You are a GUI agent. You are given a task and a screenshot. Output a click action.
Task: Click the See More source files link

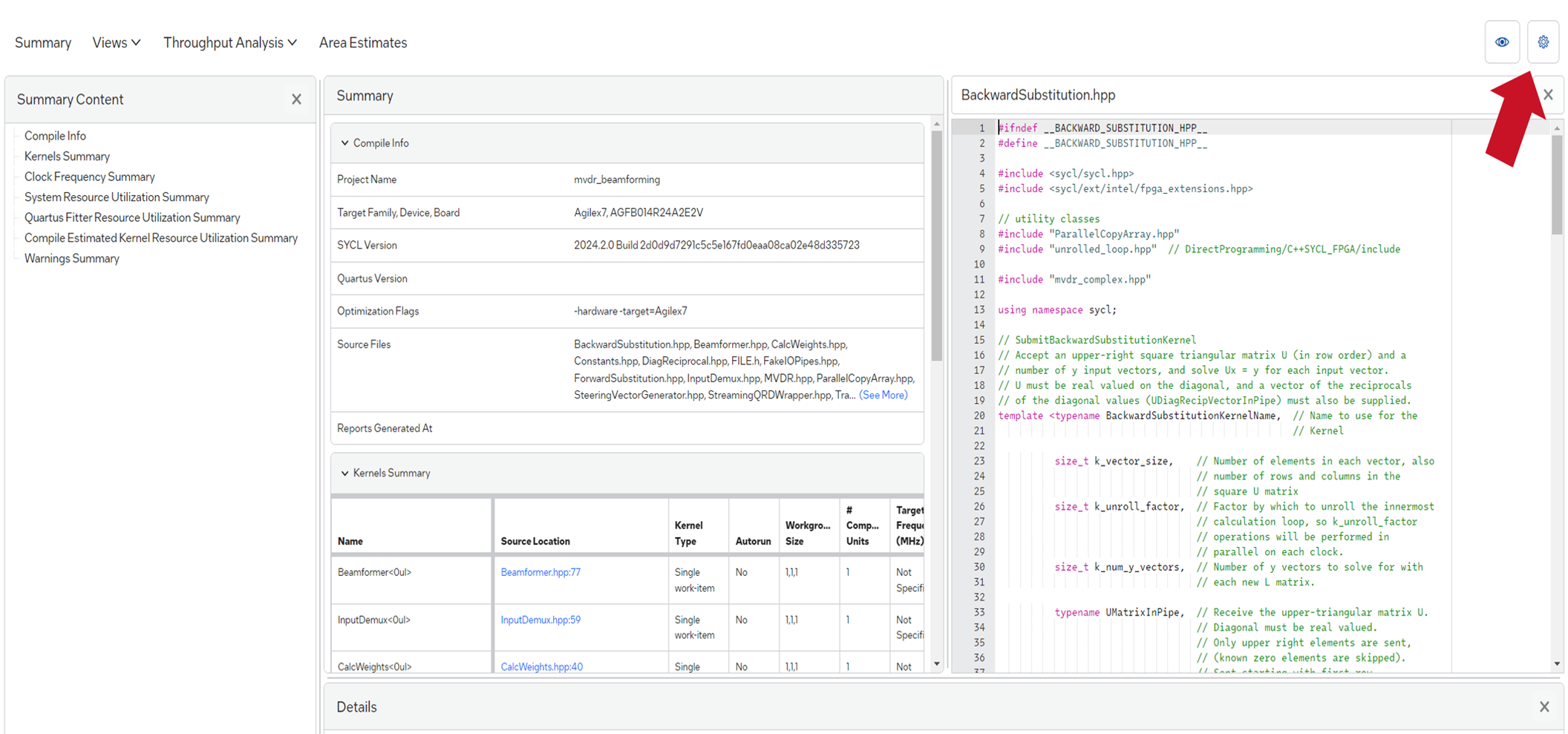[883, 396]
